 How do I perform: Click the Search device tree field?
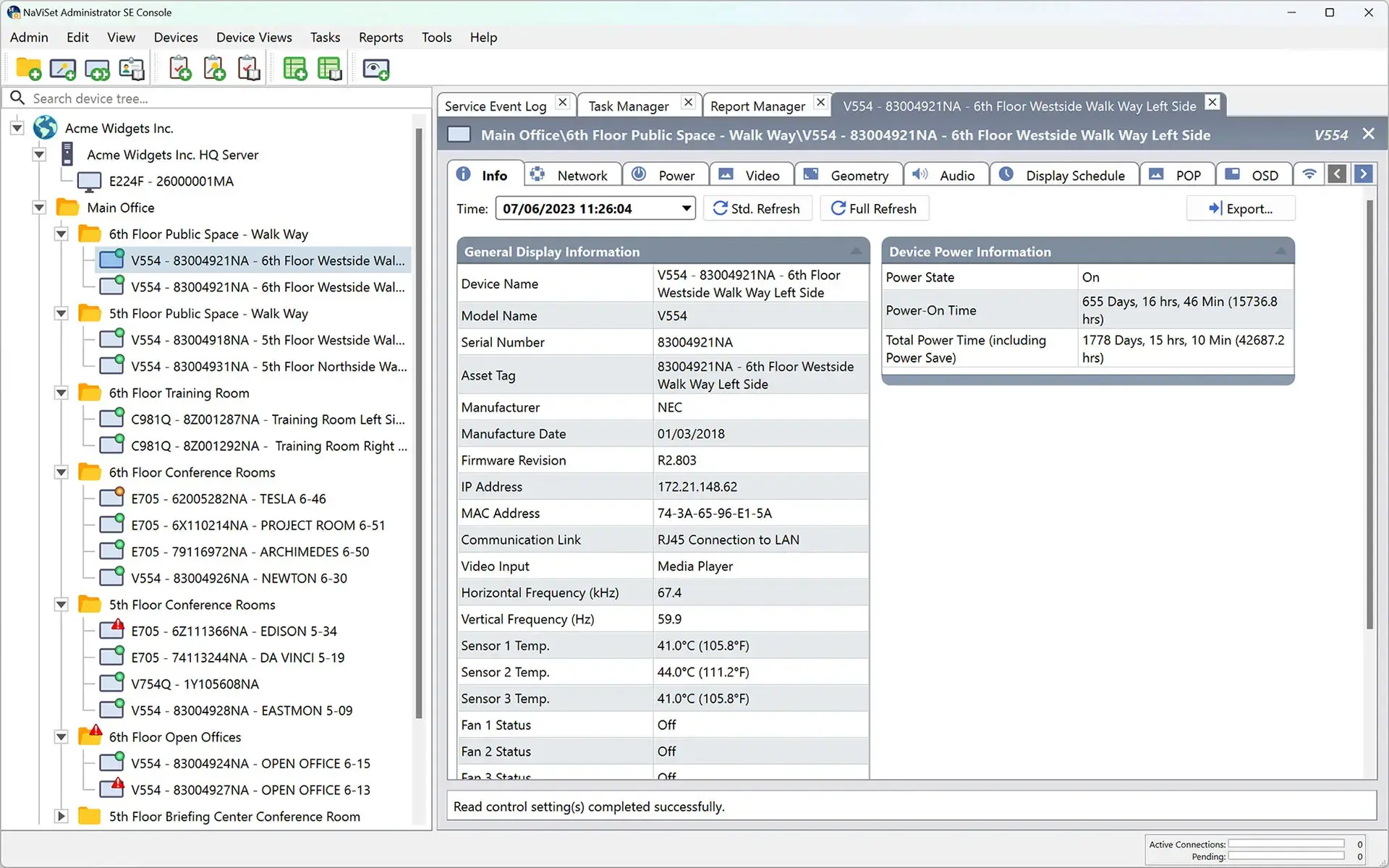coord(217,98)
